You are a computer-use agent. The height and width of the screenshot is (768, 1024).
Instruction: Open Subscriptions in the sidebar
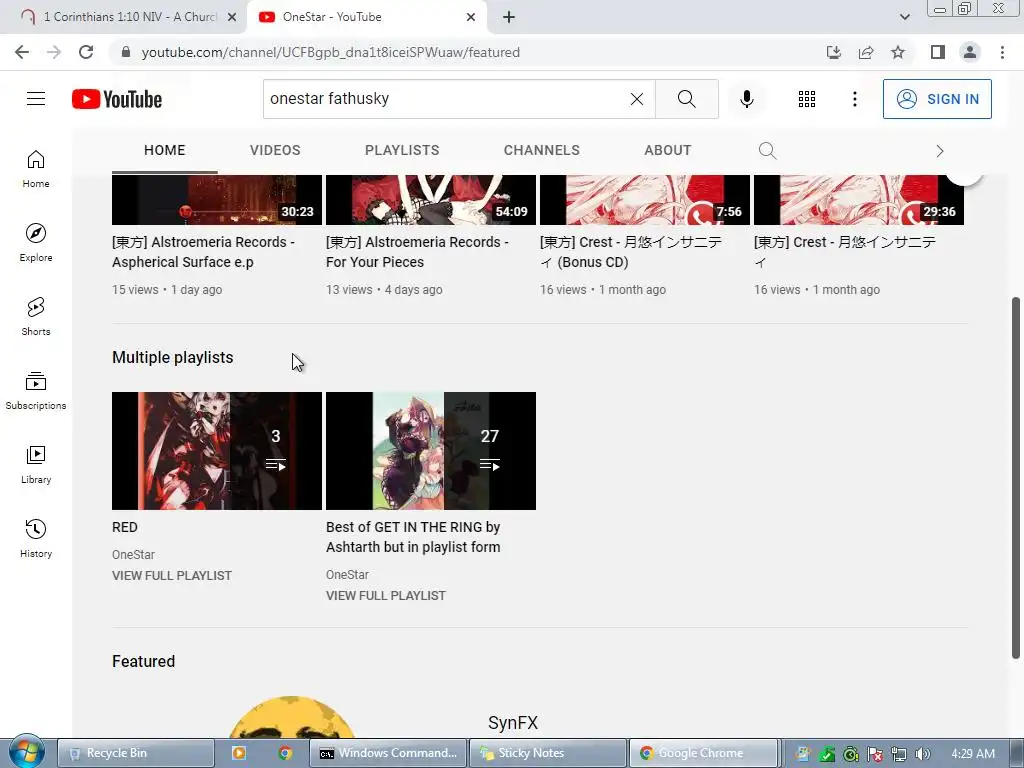coord(36,391)
